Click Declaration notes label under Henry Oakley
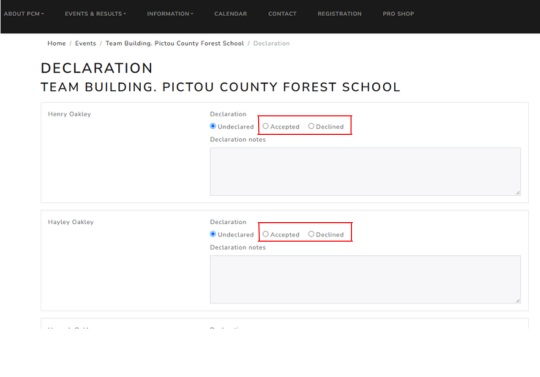The width and height of the screenshot is (540, 377). [x=238, y=139]
